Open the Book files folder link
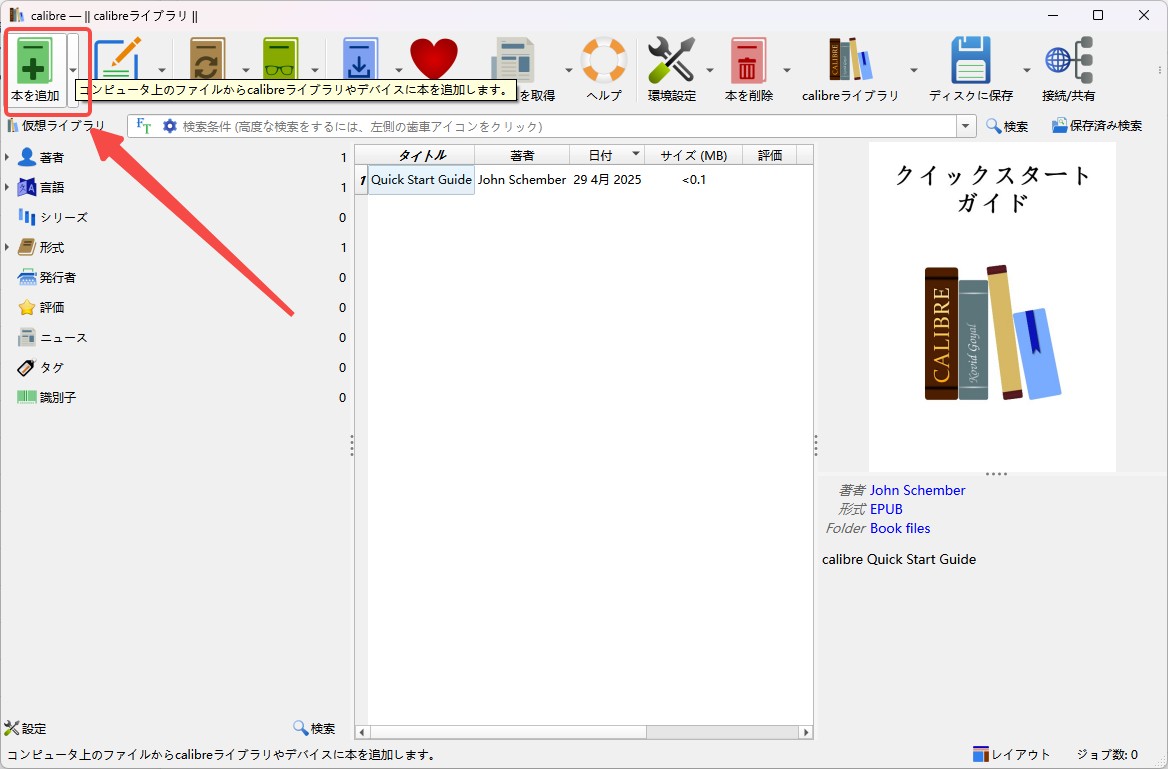Screen dimensions: 1168x769 [x=900, y=528]
